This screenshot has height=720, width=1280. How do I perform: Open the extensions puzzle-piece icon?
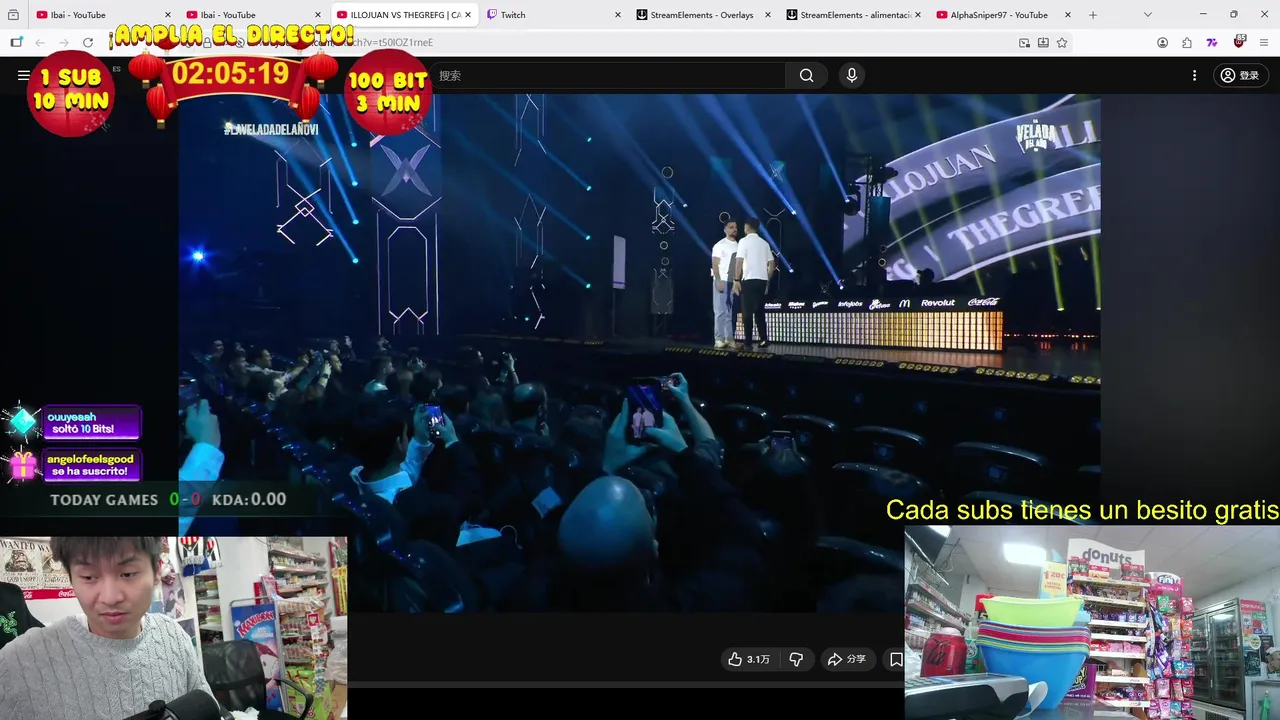1187,43
